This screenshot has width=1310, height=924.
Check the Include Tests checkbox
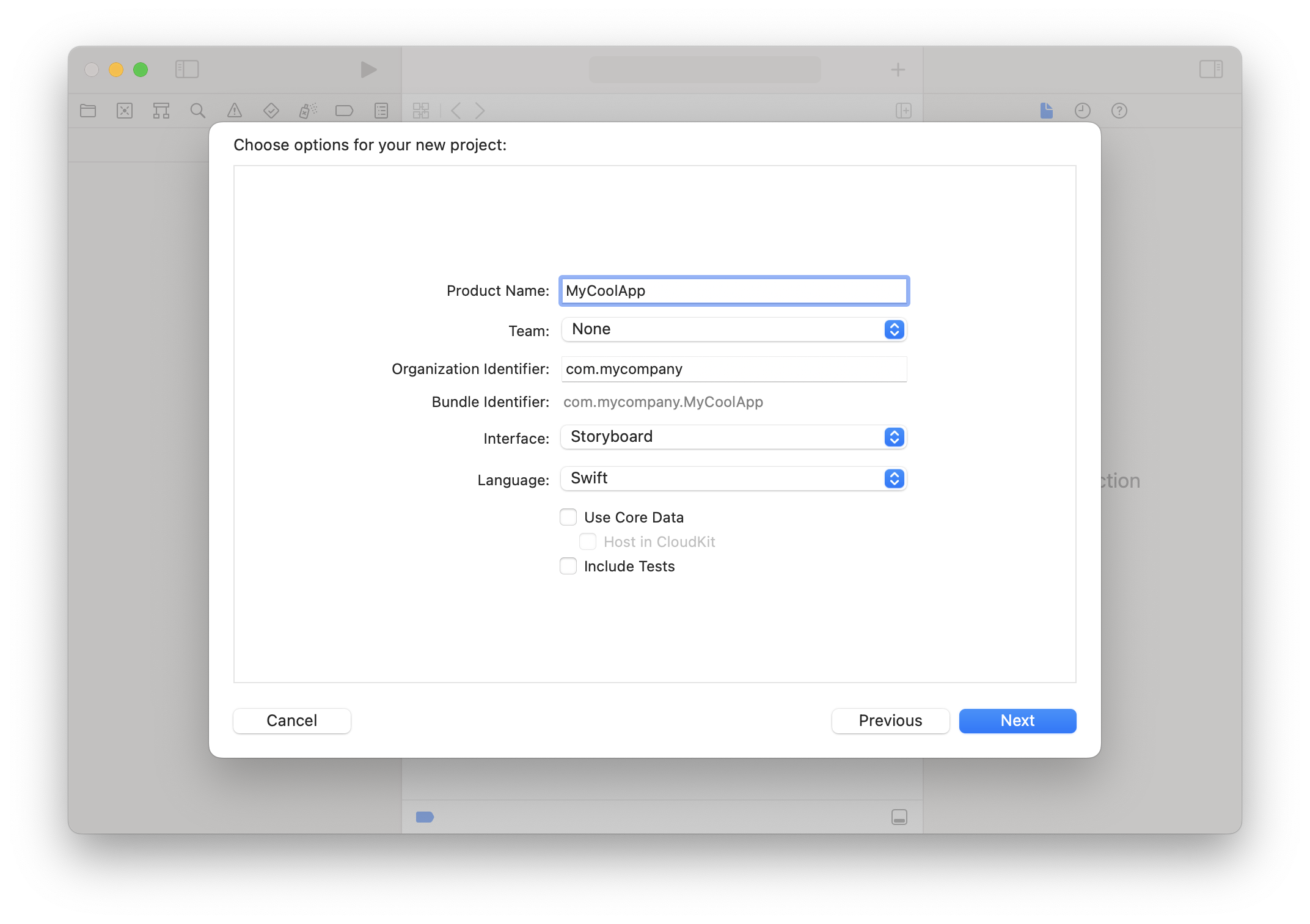(568, 566)
